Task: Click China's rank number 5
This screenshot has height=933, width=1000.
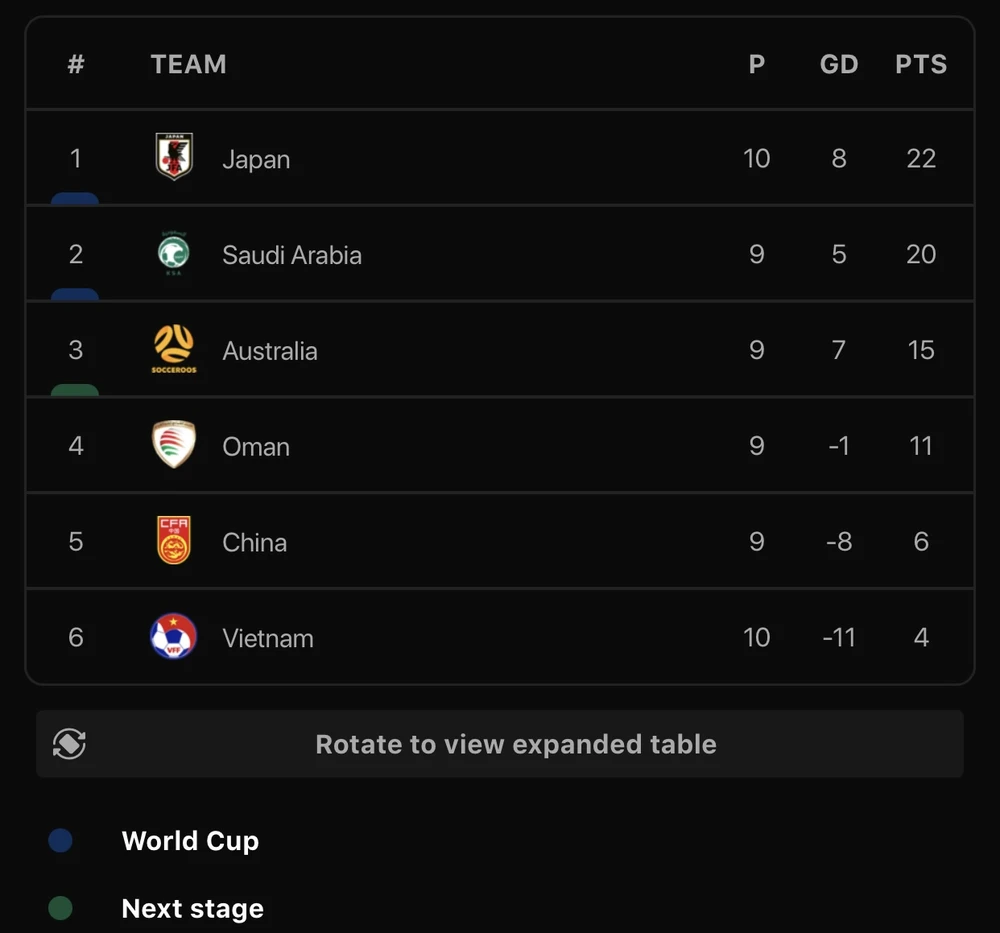Action: click(76, 542)
